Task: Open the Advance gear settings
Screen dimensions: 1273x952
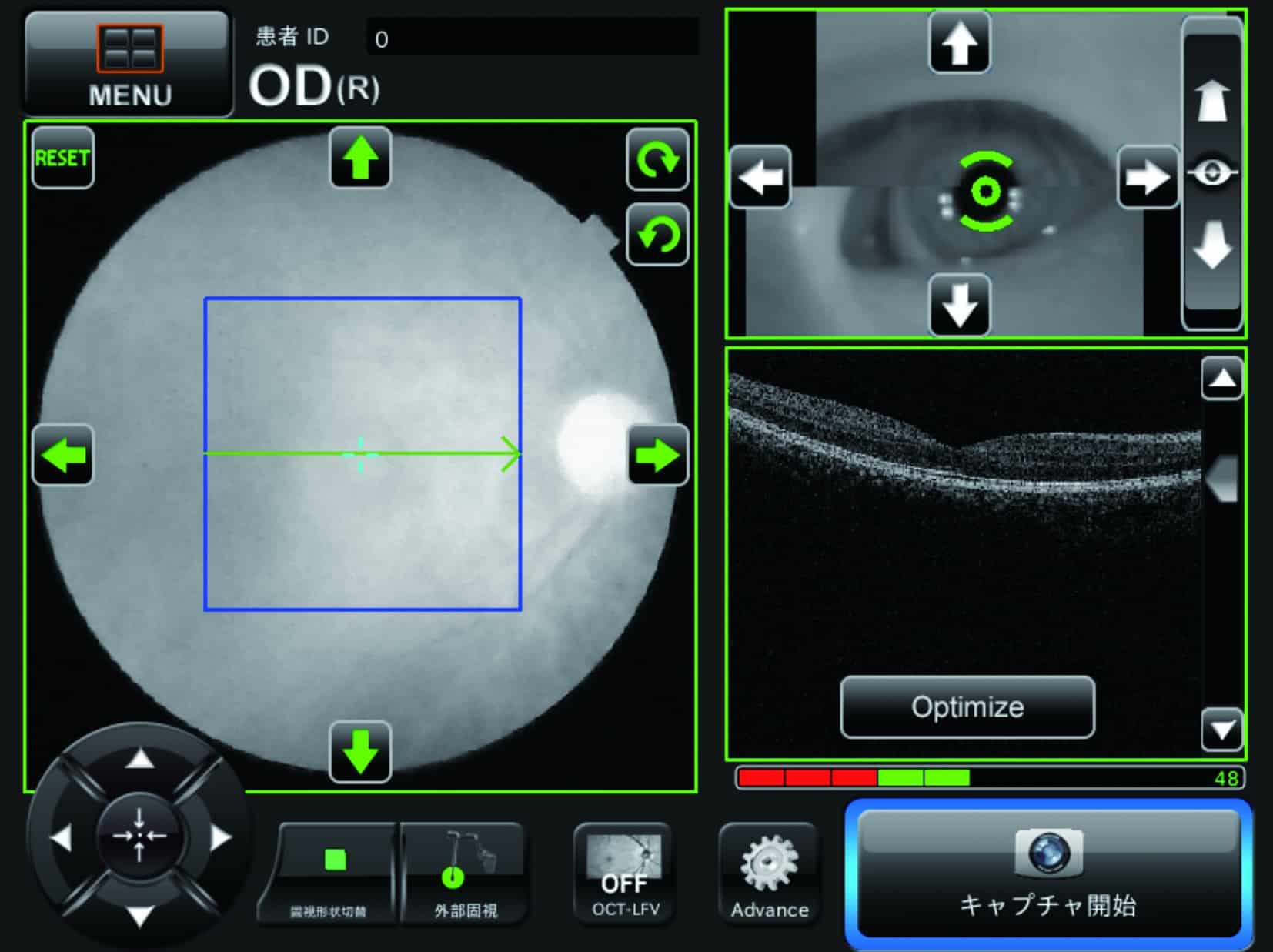Action: [x=769, y=874]
